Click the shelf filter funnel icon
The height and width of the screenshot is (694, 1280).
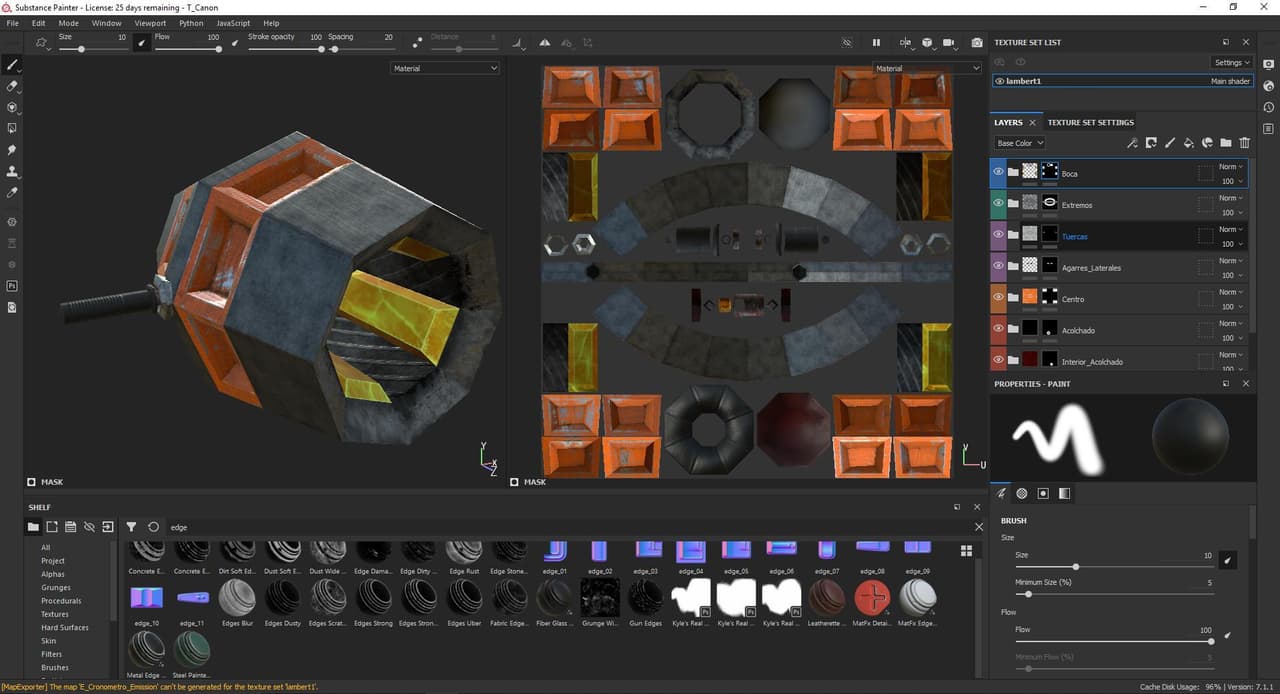131,527
